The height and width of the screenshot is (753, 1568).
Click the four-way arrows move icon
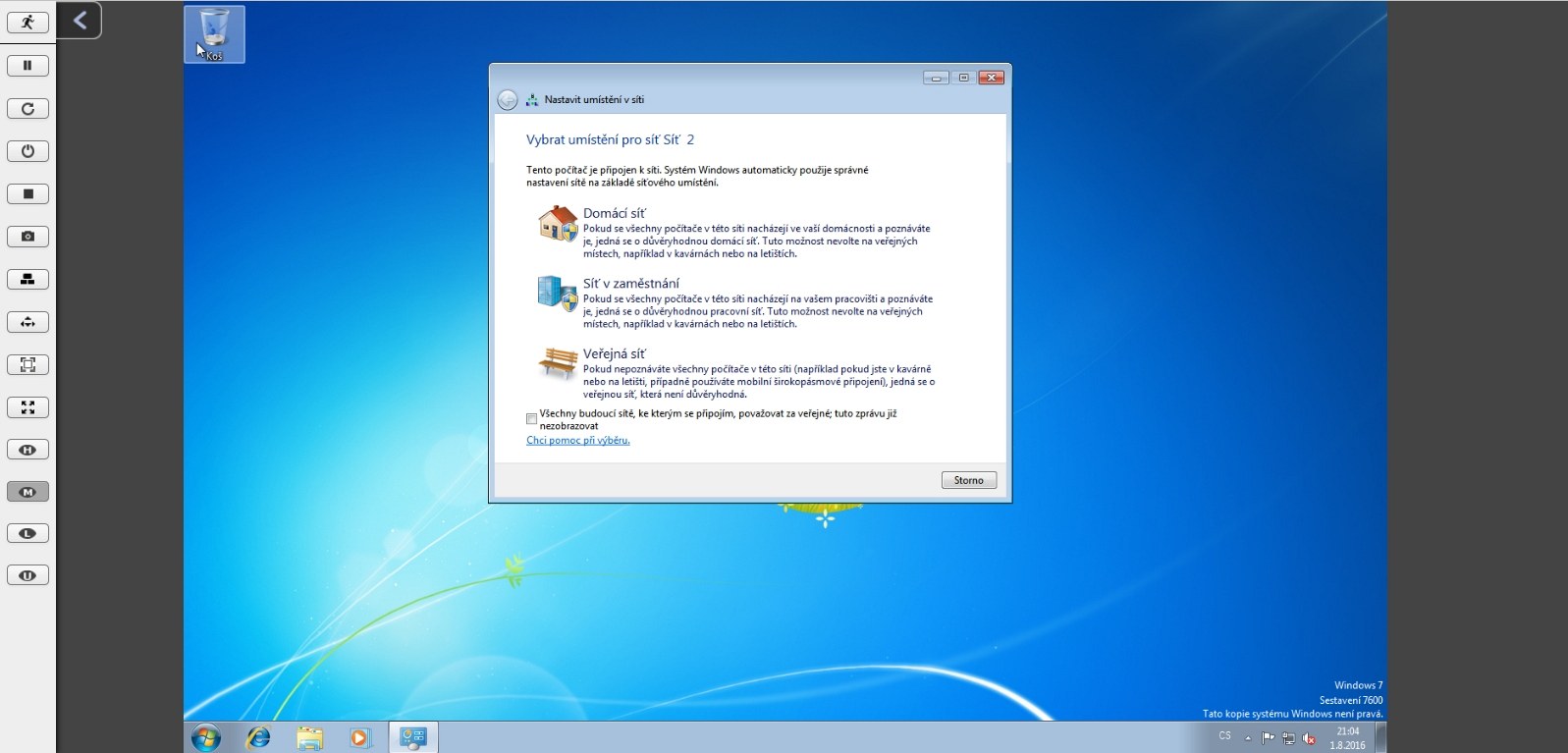pyautogui.click(x=27, y=322)
